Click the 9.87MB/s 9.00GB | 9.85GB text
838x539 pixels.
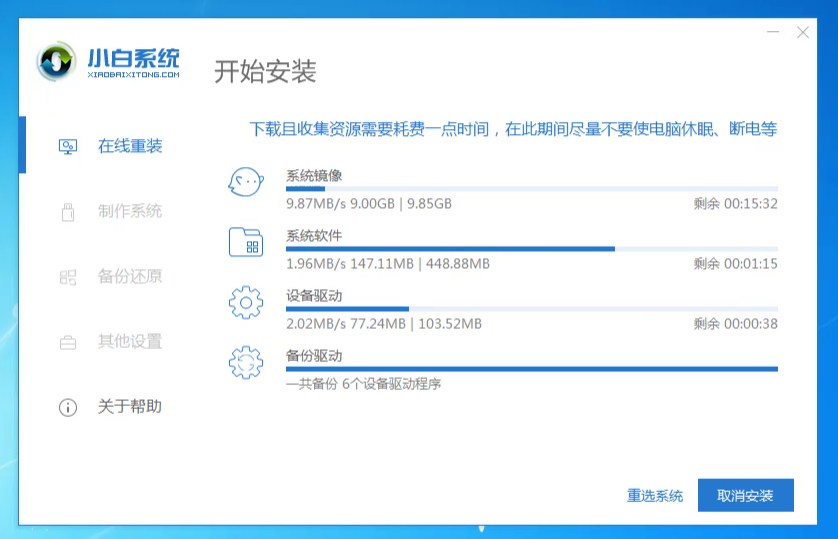tap(369, 204)
